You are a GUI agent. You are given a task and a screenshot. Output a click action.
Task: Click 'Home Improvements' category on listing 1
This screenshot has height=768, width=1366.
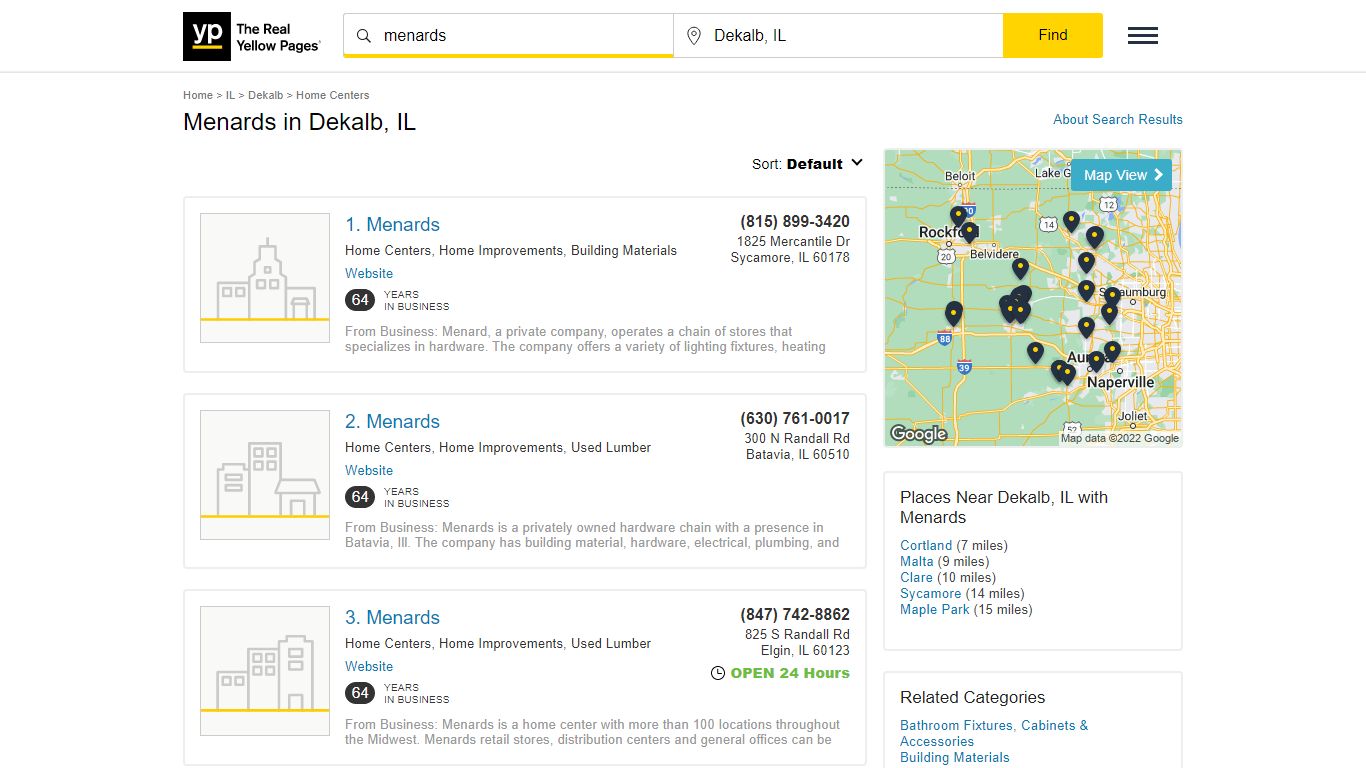coord(501,250)
